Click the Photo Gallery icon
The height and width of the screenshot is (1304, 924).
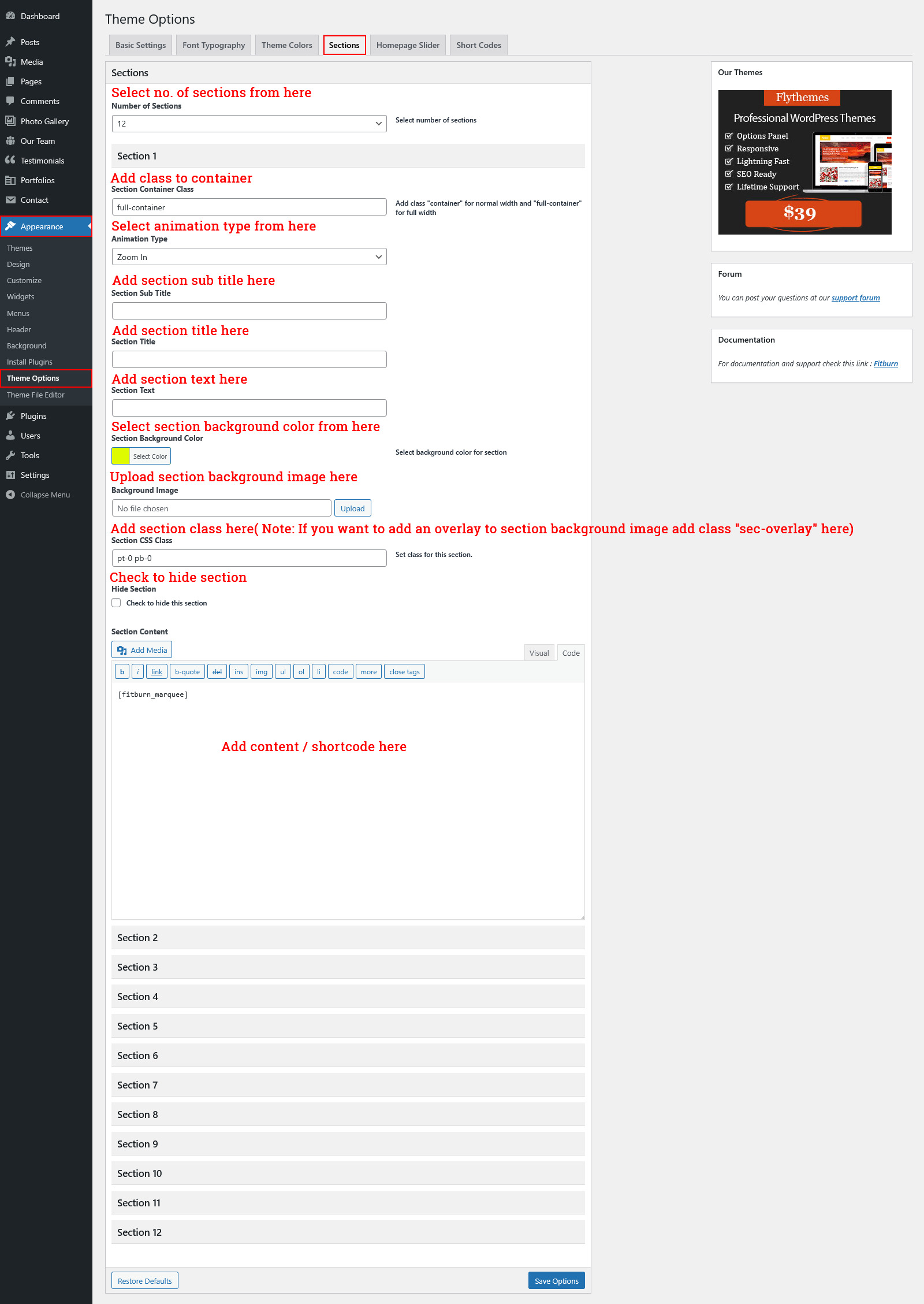[x=10, y=121]
